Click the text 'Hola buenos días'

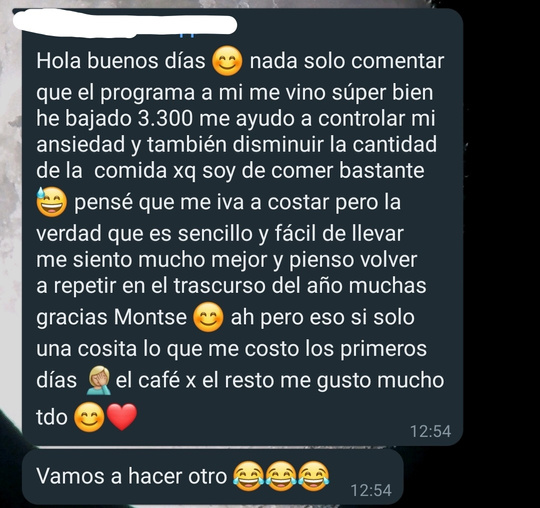(x=121, y=61)
